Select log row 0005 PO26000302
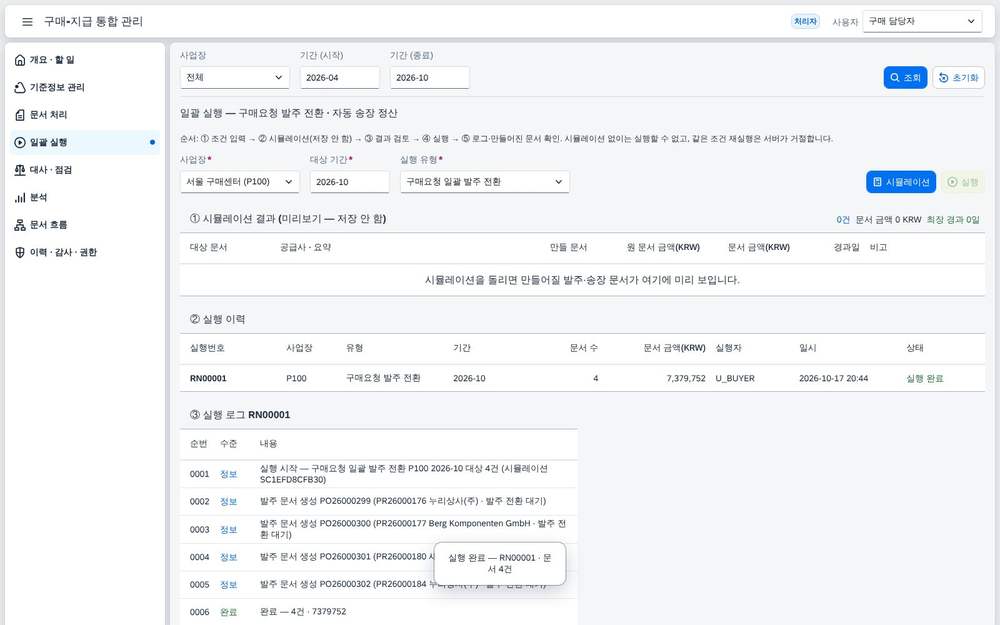The width and height of the screenshot is (1000, 625). pyautogui.click(x=379, y=584)
